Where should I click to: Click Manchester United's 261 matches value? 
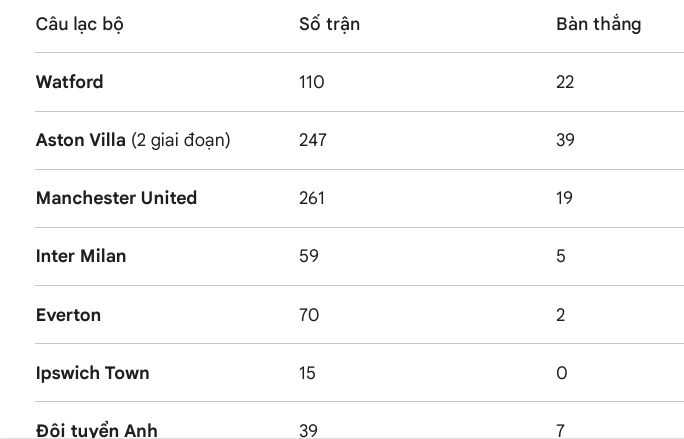(312, 198)
